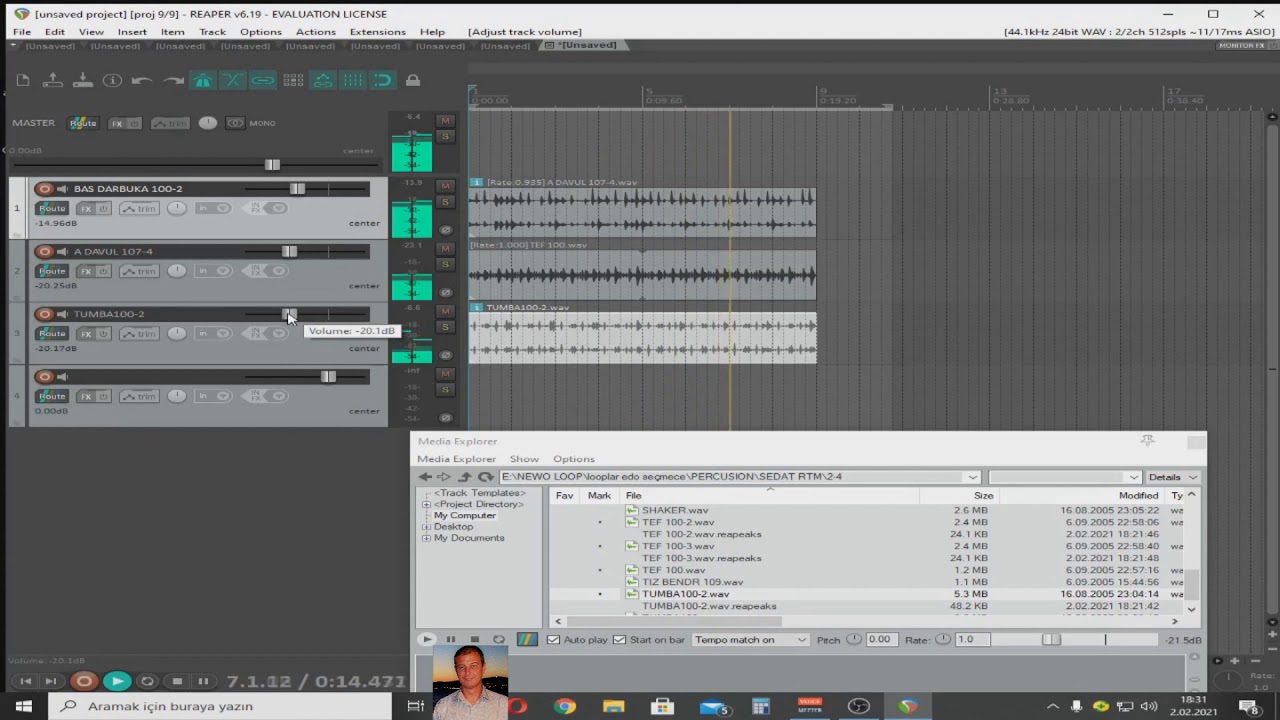Click the Fav column header
This screenshot has width=1280, height=720.
click(x=565, y=496)
